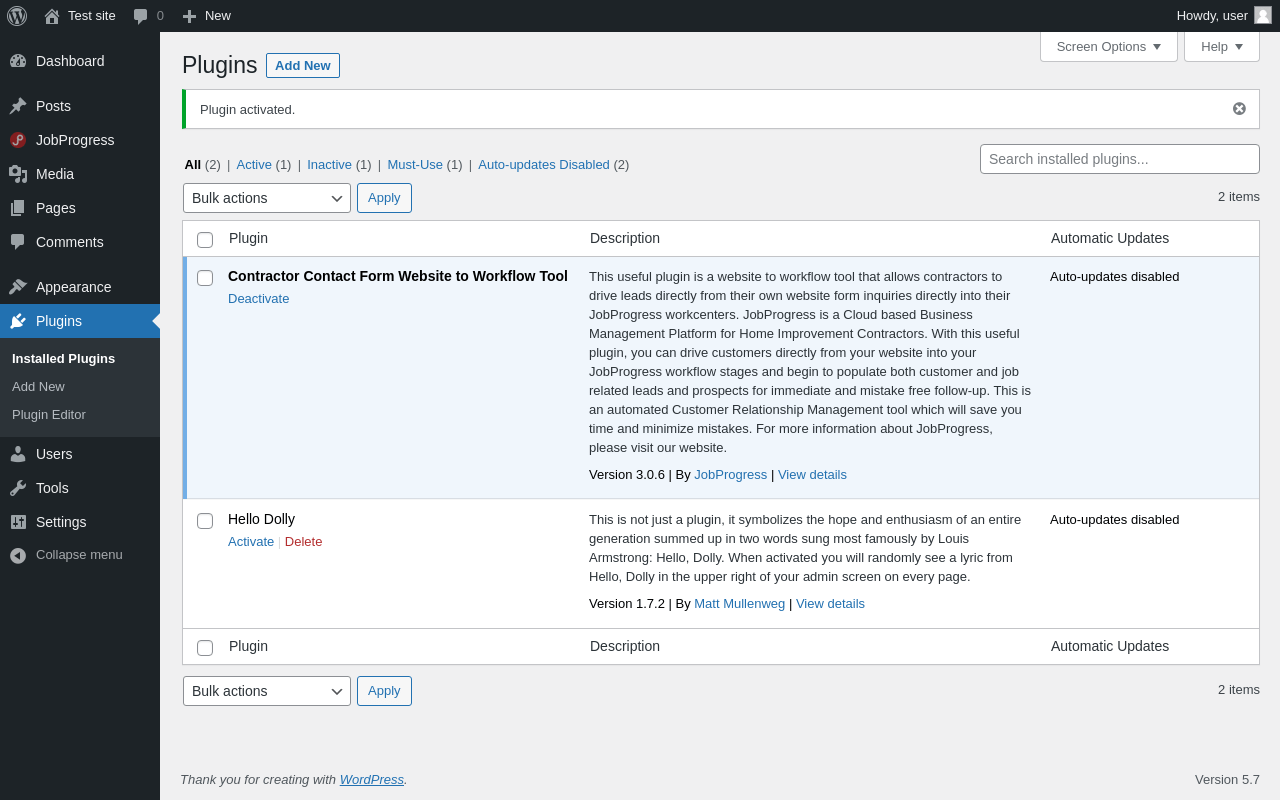
Task: Open the bottom Bulk actions dropdown
Action: pyautogui.click(x=267, y=691)
